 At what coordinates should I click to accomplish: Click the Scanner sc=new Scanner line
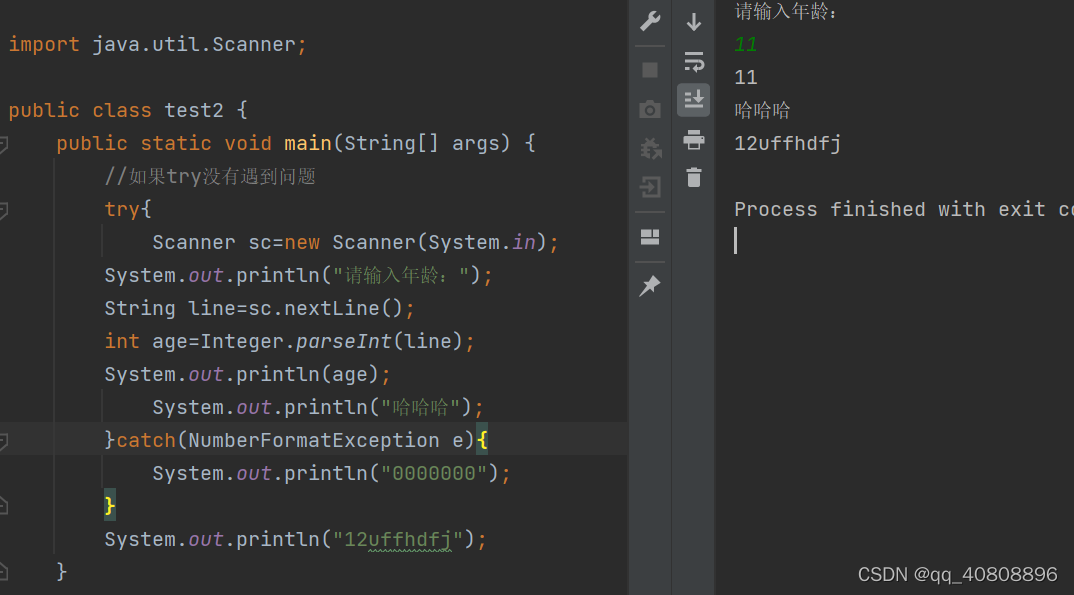[355, 242]
